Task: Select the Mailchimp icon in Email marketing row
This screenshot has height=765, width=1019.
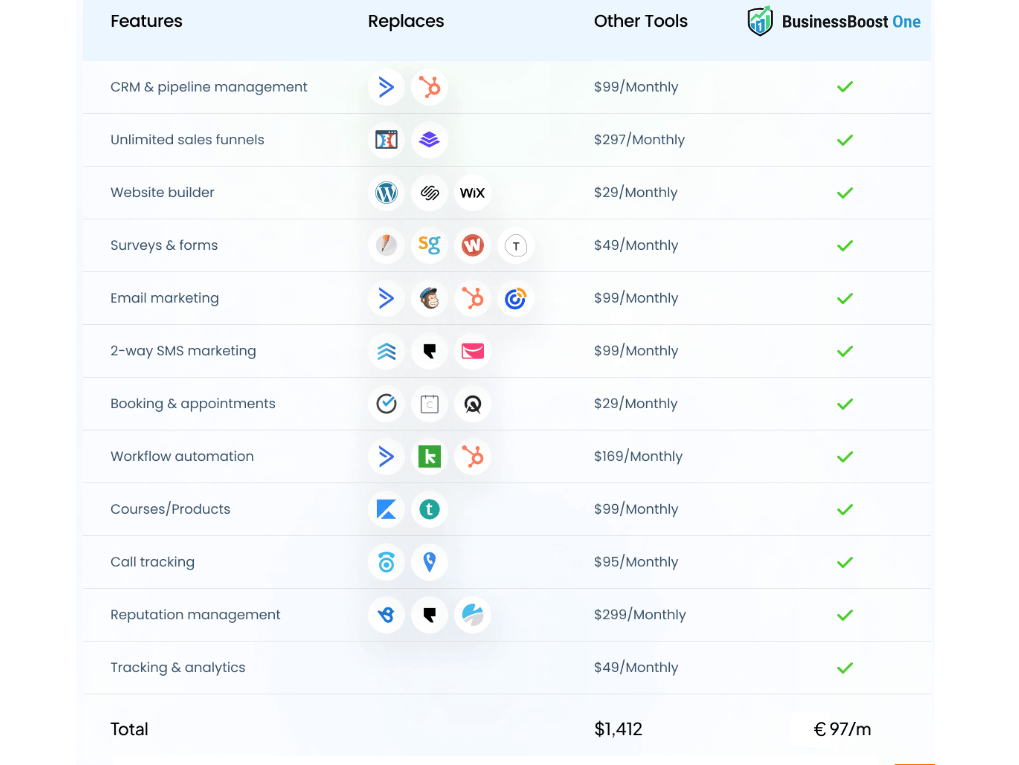Action: (429, 298)
